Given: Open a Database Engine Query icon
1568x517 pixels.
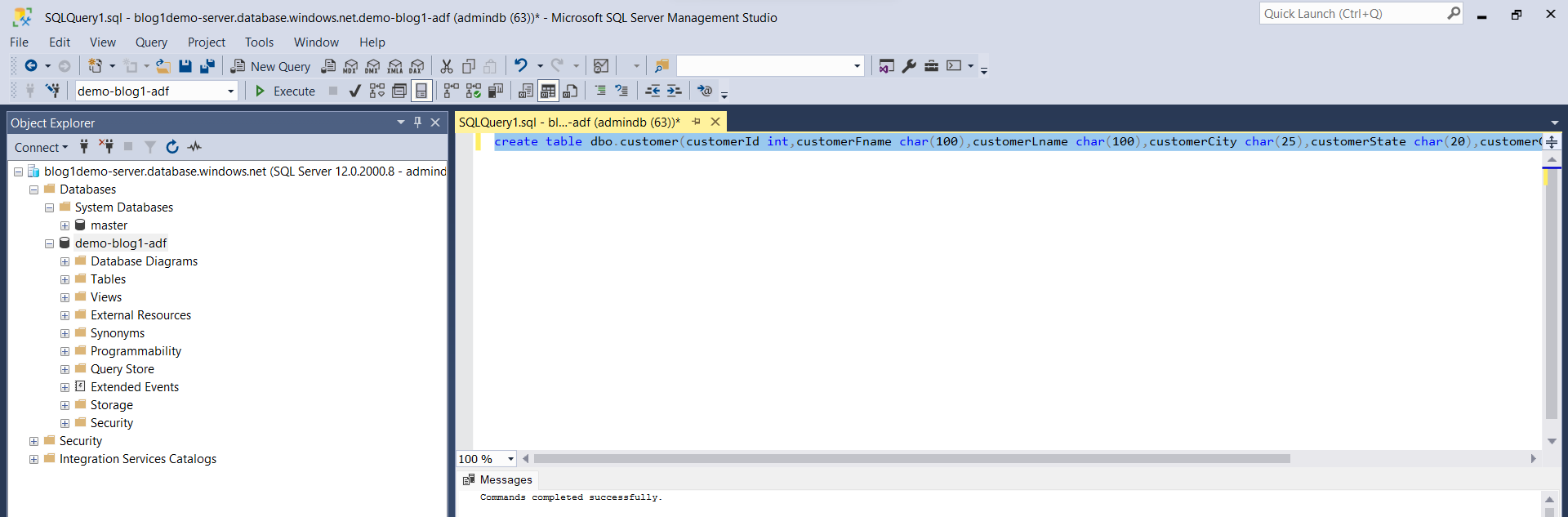Looking at the screenshot, I should [328, 66].
